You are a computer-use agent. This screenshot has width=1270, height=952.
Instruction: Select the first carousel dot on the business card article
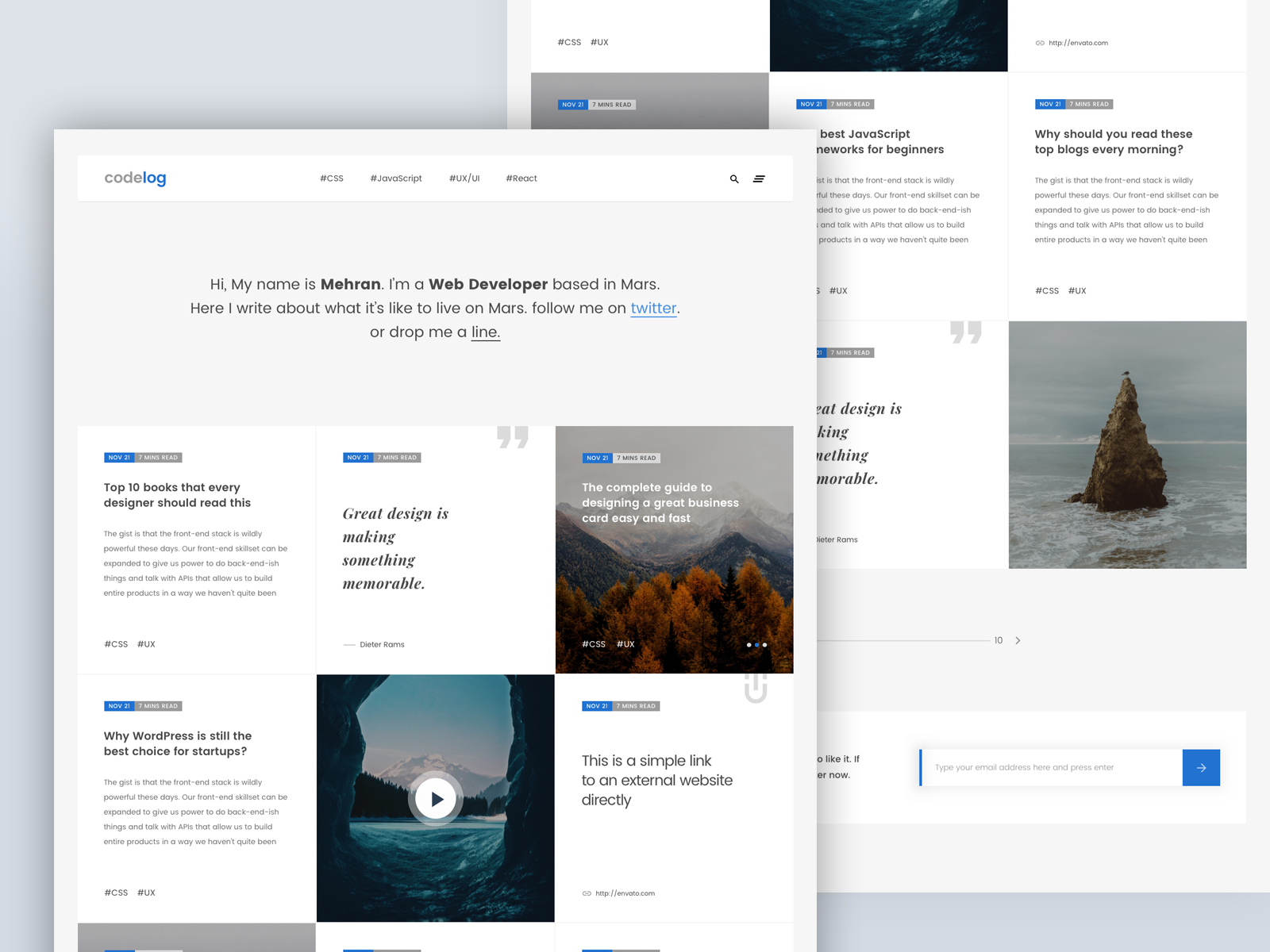click(x=750, y=644)
